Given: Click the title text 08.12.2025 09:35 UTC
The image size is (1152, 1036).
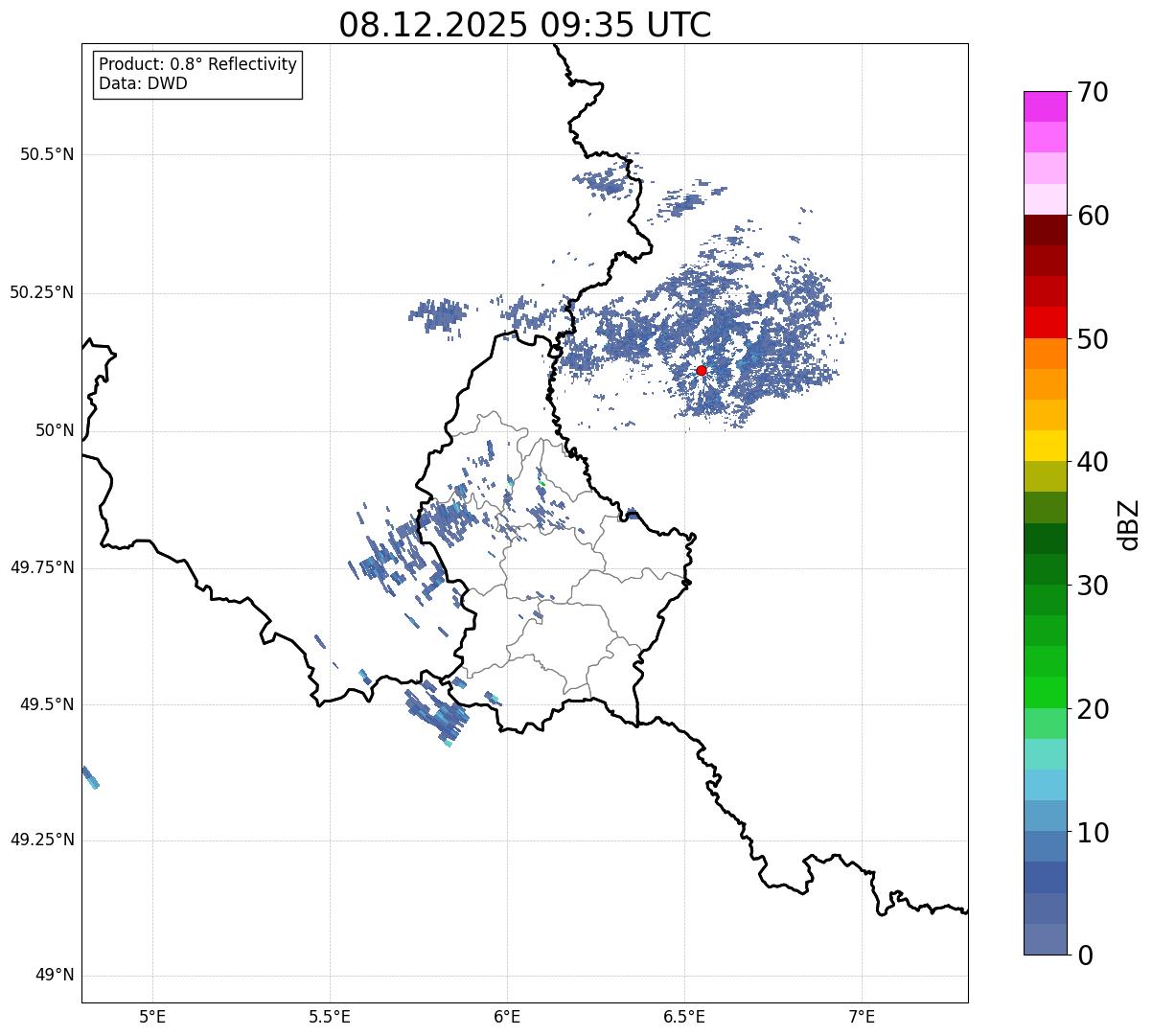Looking at the screenshot, I should tap(525, 25).
